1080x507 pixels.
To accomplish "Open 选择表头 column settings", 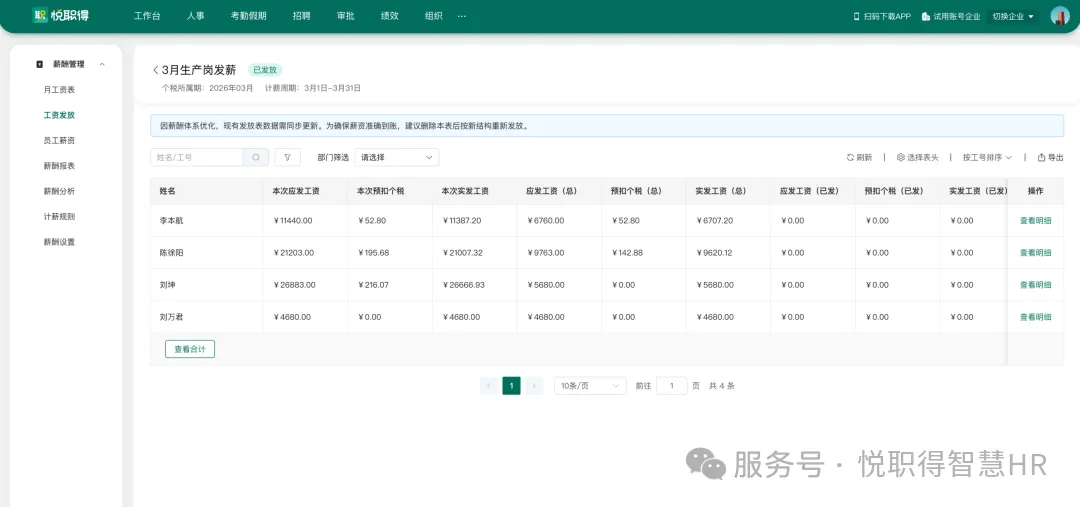I will 917,157.
